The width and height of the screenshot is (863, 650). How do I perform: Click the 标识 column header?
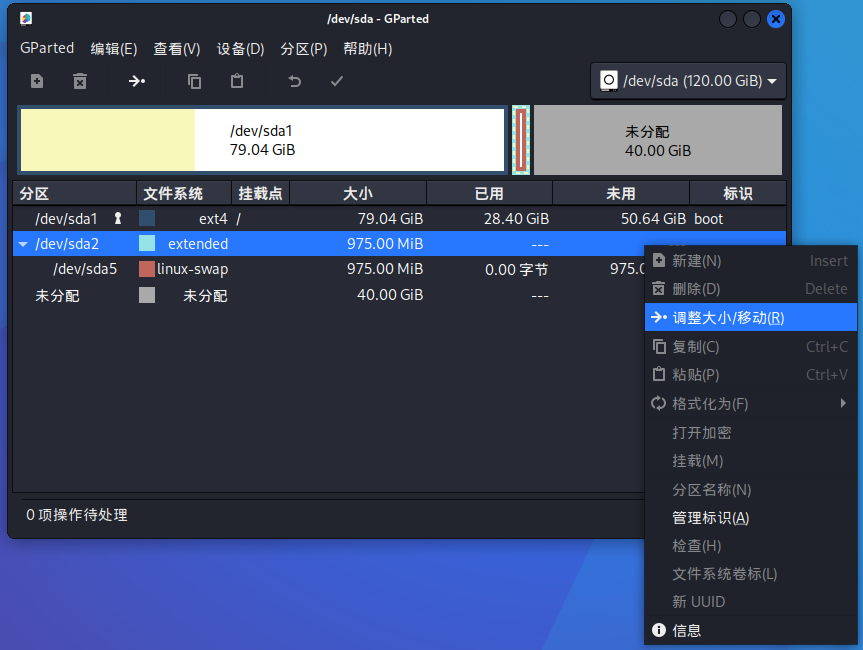click(738, 193)
